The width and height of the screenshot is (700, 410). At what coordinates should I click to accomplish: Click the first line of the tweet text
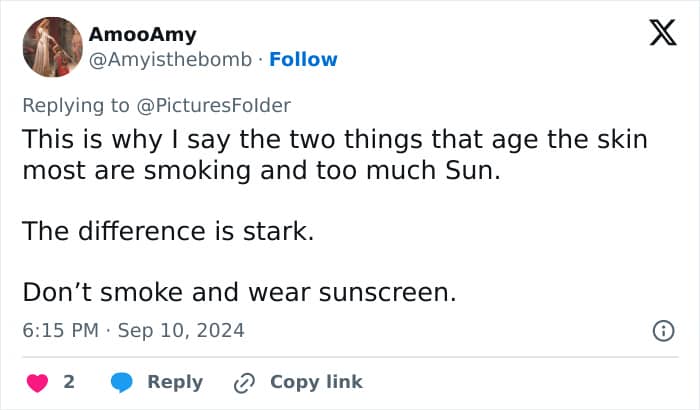pos(335,139)
